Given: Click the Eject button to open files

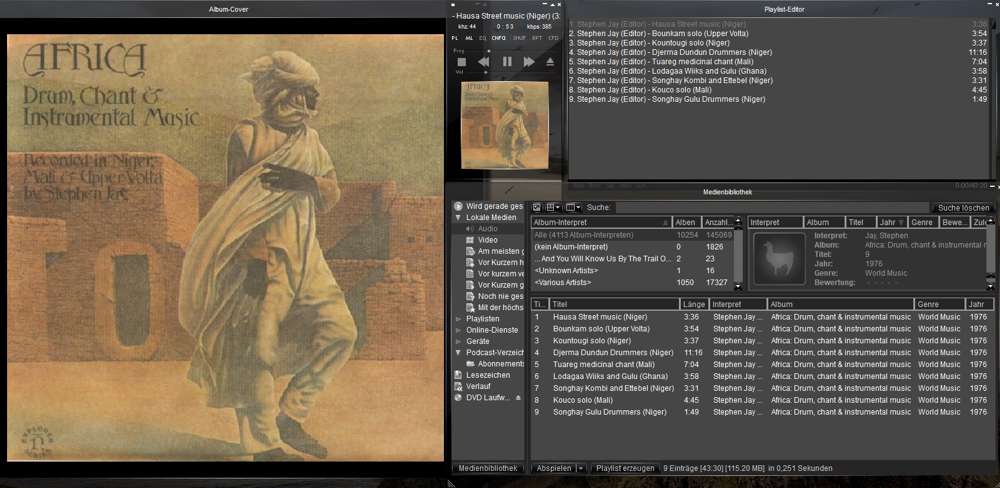Looking at the screenshot, I should click(549, 62).
